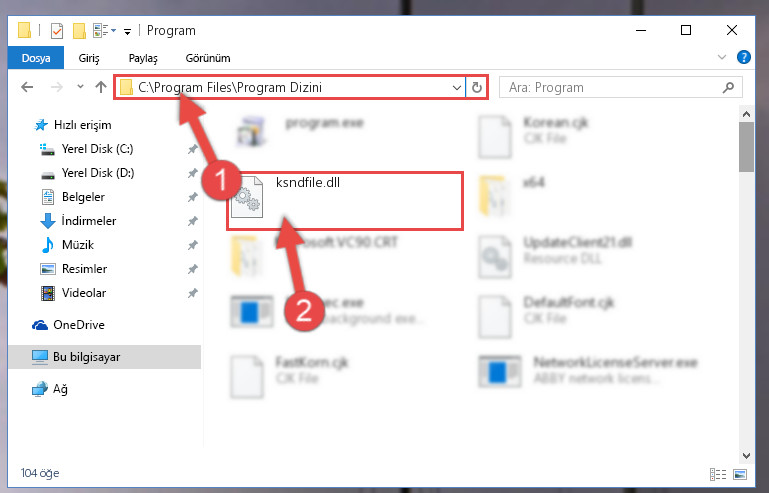Click the Back navigation arrow
The height and width of the screenshot is (493, 769).
(x=27, y=87)
